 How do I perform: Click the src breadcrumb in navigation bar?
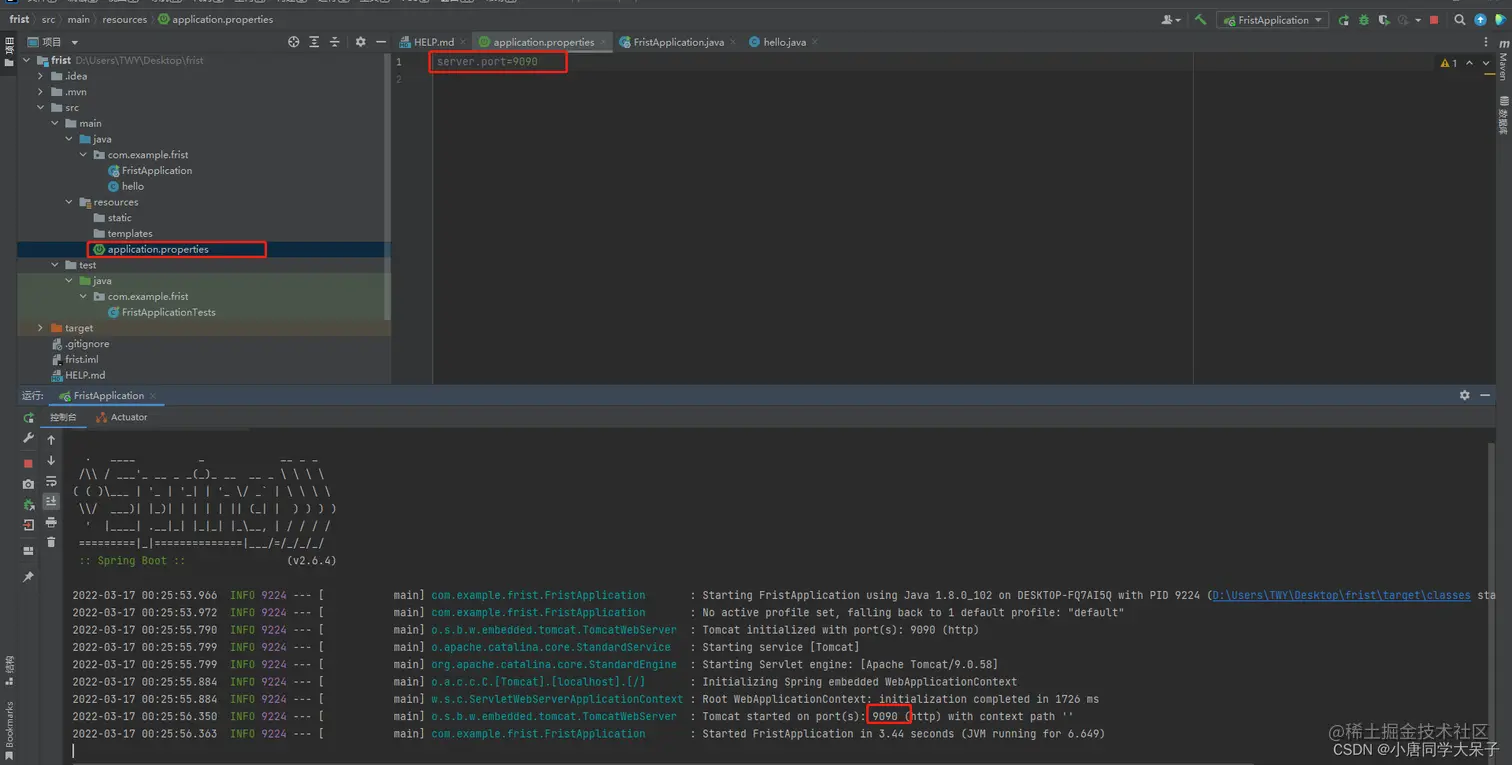[x=48, y=19]
